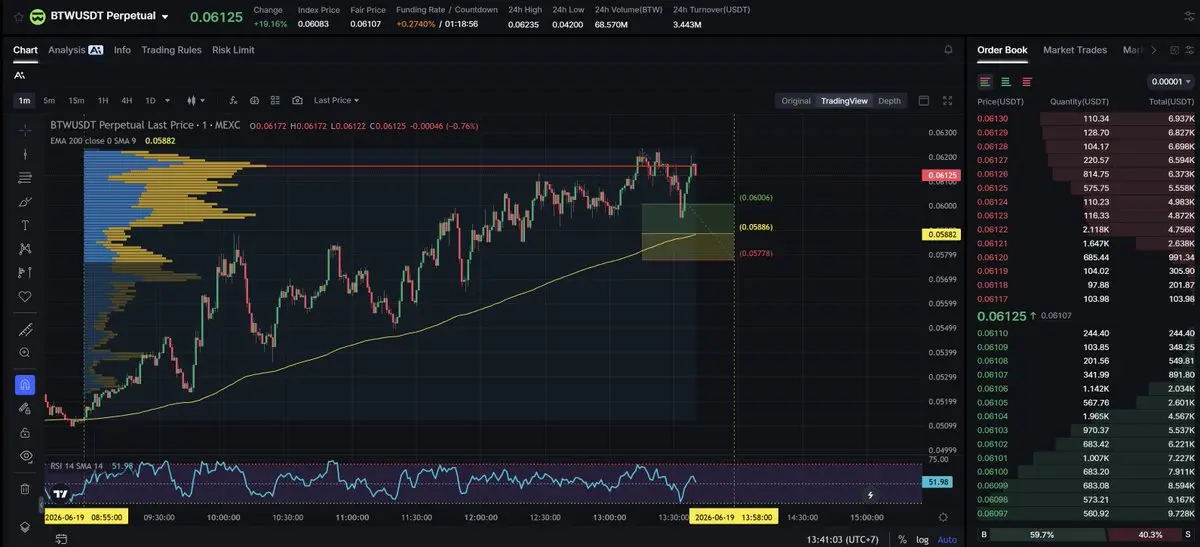
Task: Open the indicators fx button
Action: click(x=234, y=100)
